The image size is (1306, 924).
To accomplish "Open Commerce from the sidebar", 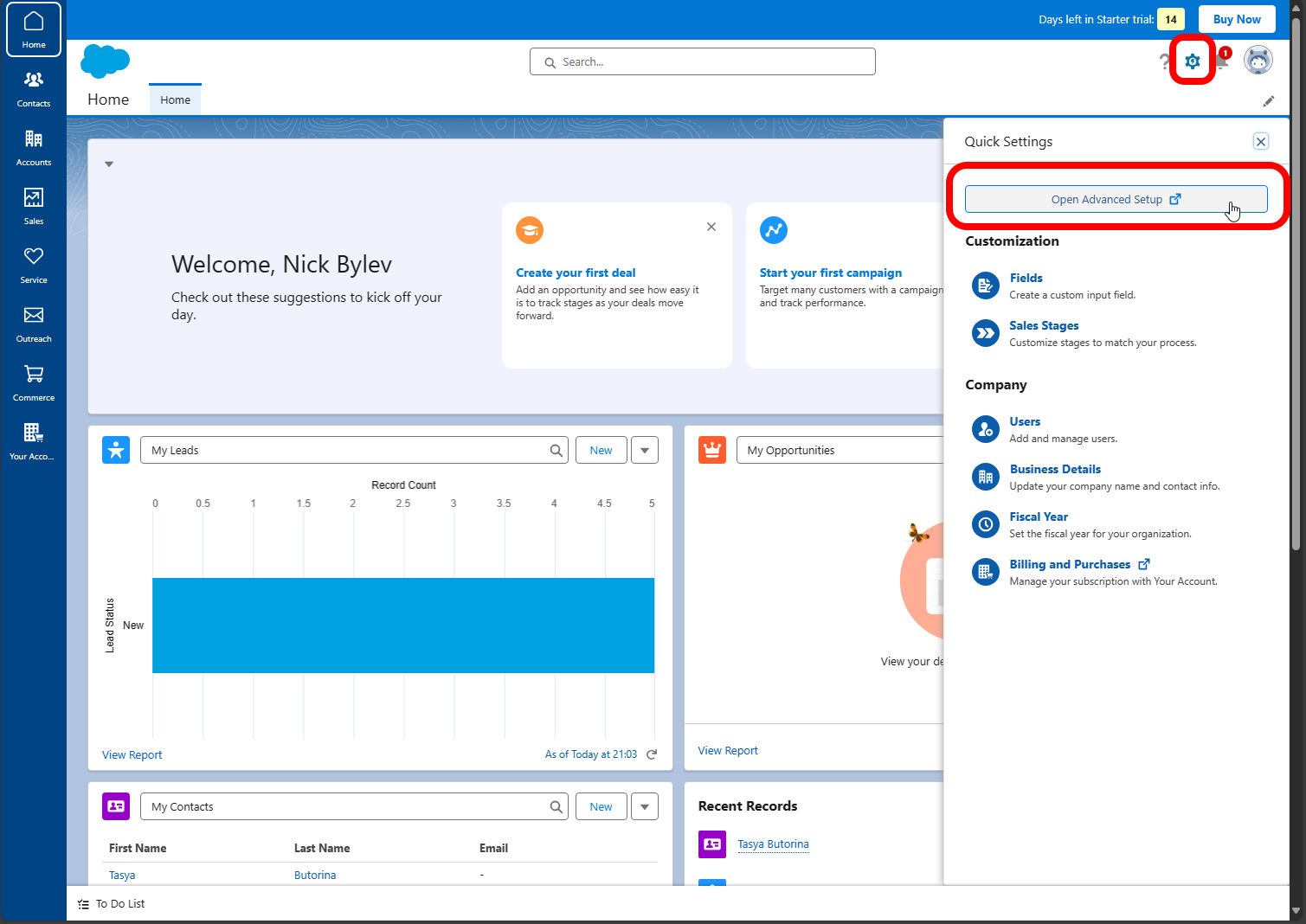I will [x=34, y=383].
